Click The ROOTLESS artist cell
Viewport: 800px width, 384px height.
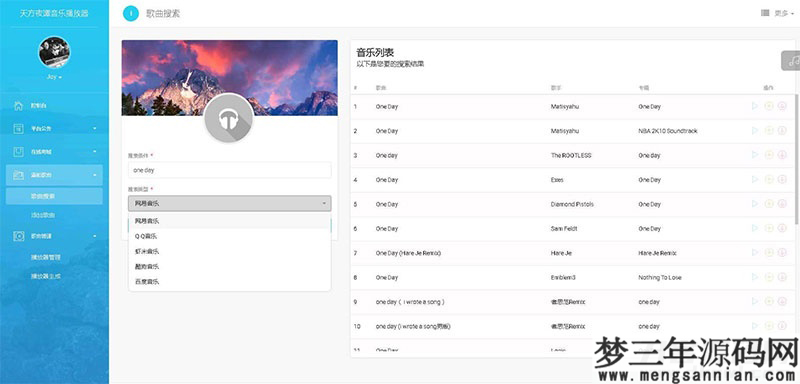pyautogui.click(x=571, y=156)
